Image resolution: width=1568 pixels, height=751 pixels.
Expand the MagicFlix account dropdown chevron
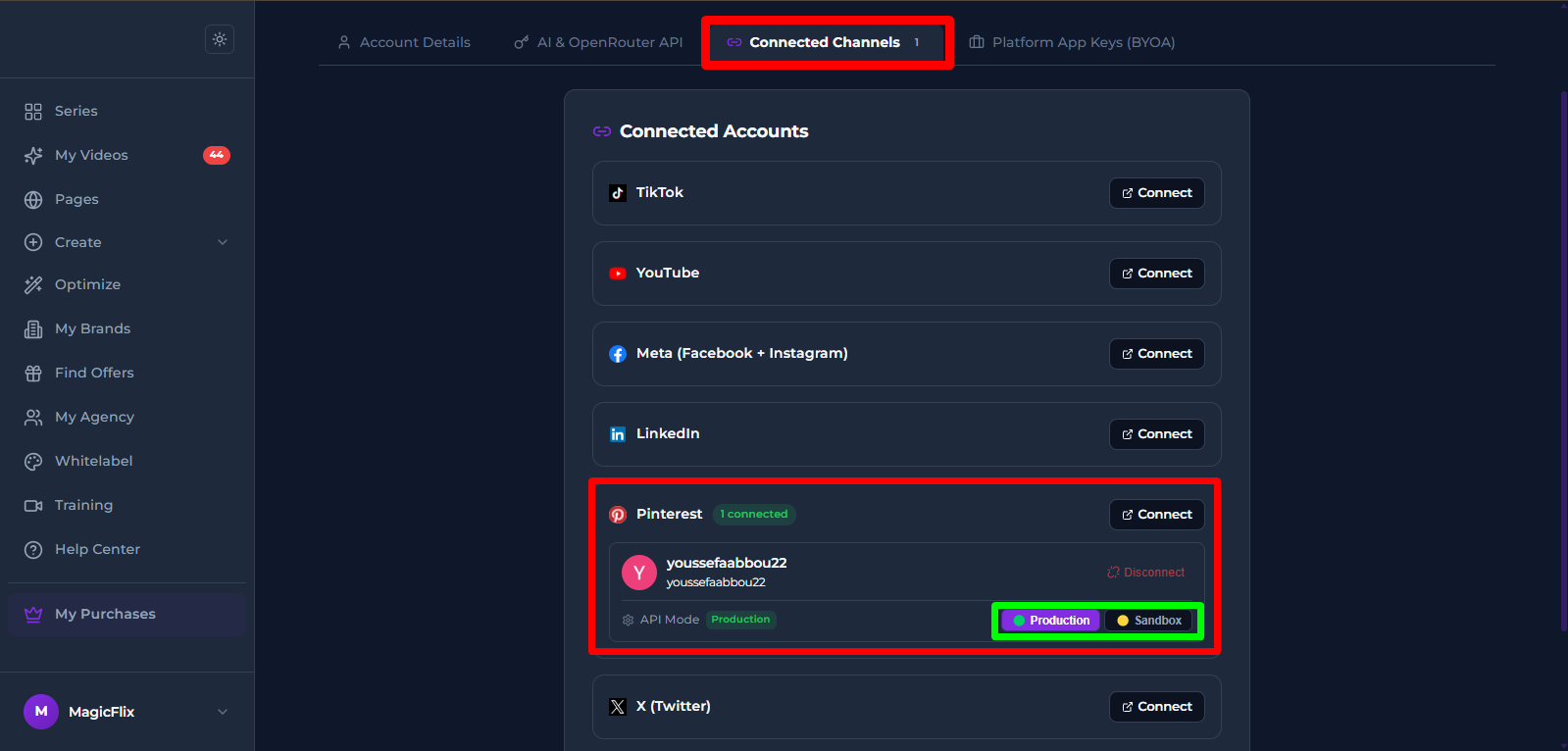(223, 712)
